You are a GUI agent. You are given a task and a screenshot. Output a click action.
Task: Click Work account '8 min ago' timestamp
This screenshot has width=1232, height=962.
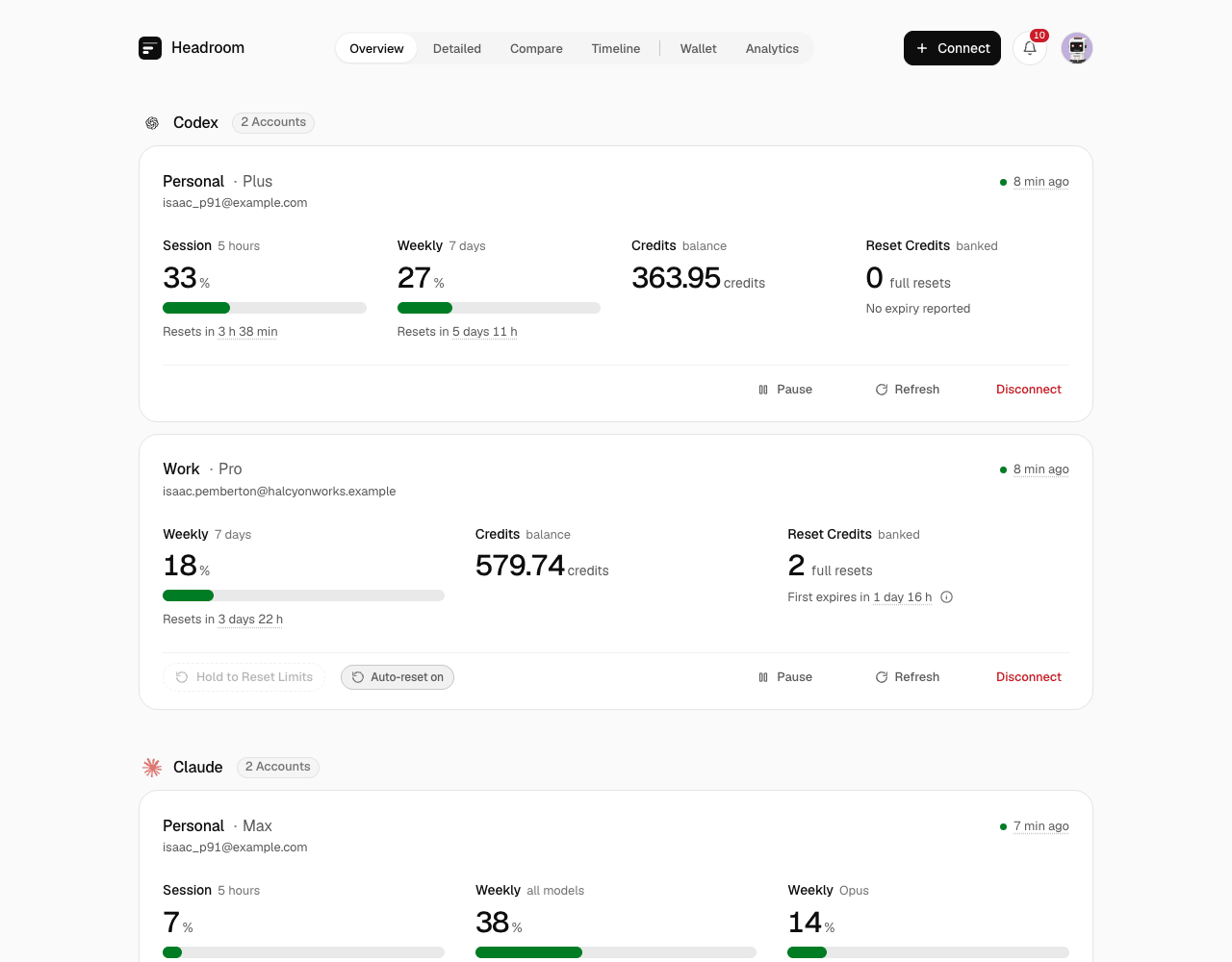1040,469
